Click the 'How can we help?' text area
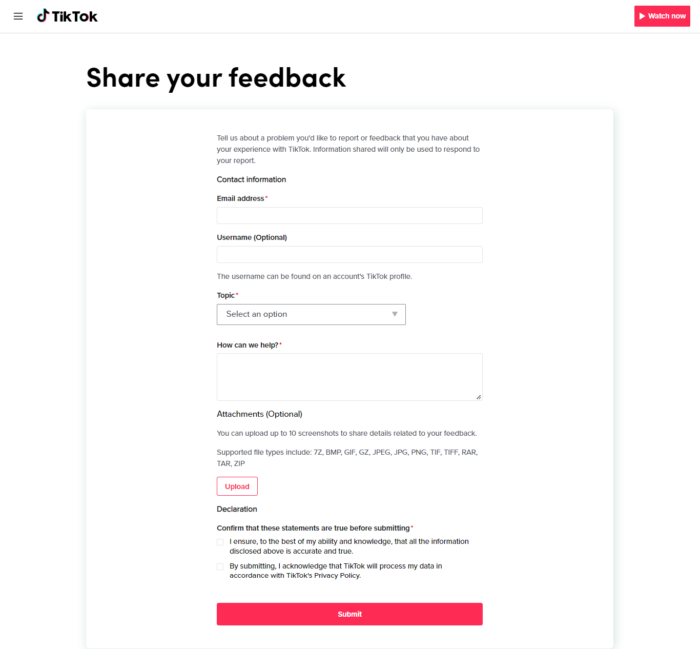Image resolution: width=700 pixels, height=649 pixels. (349, 376)
